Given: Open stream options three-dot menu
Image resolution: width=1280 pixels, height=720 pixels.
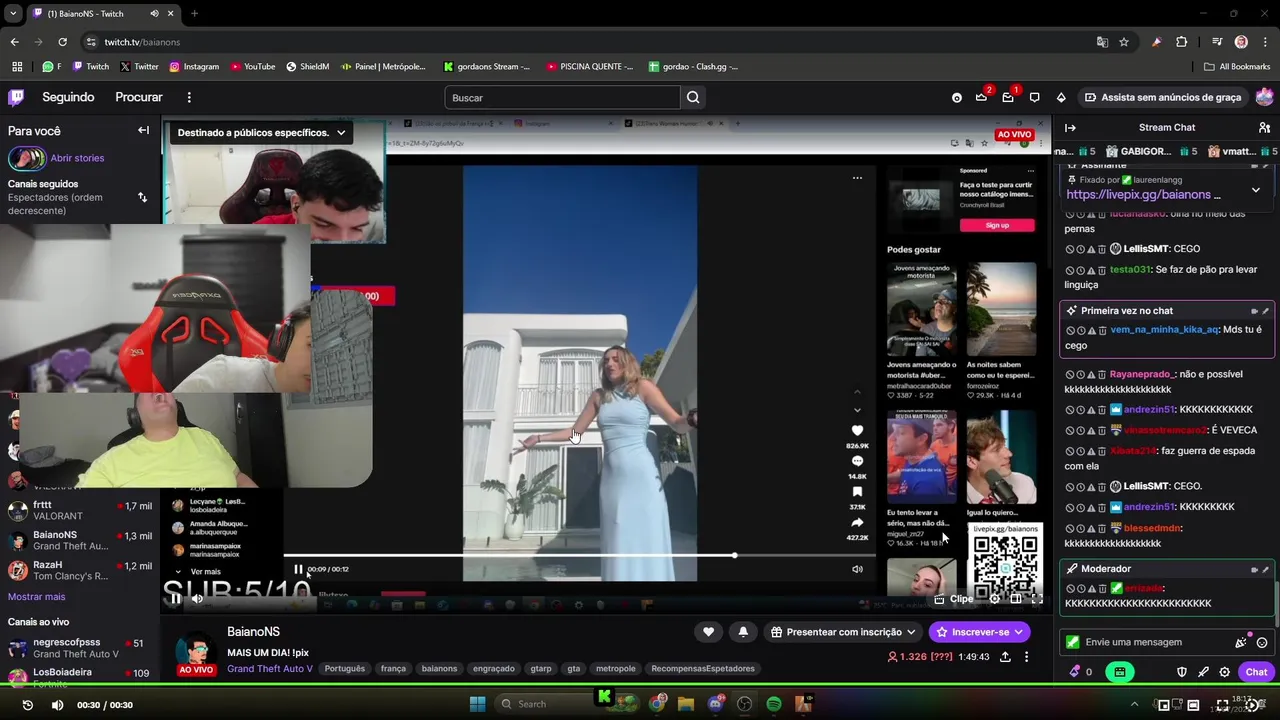Looking at the screenshot, I should (1026, 657).
